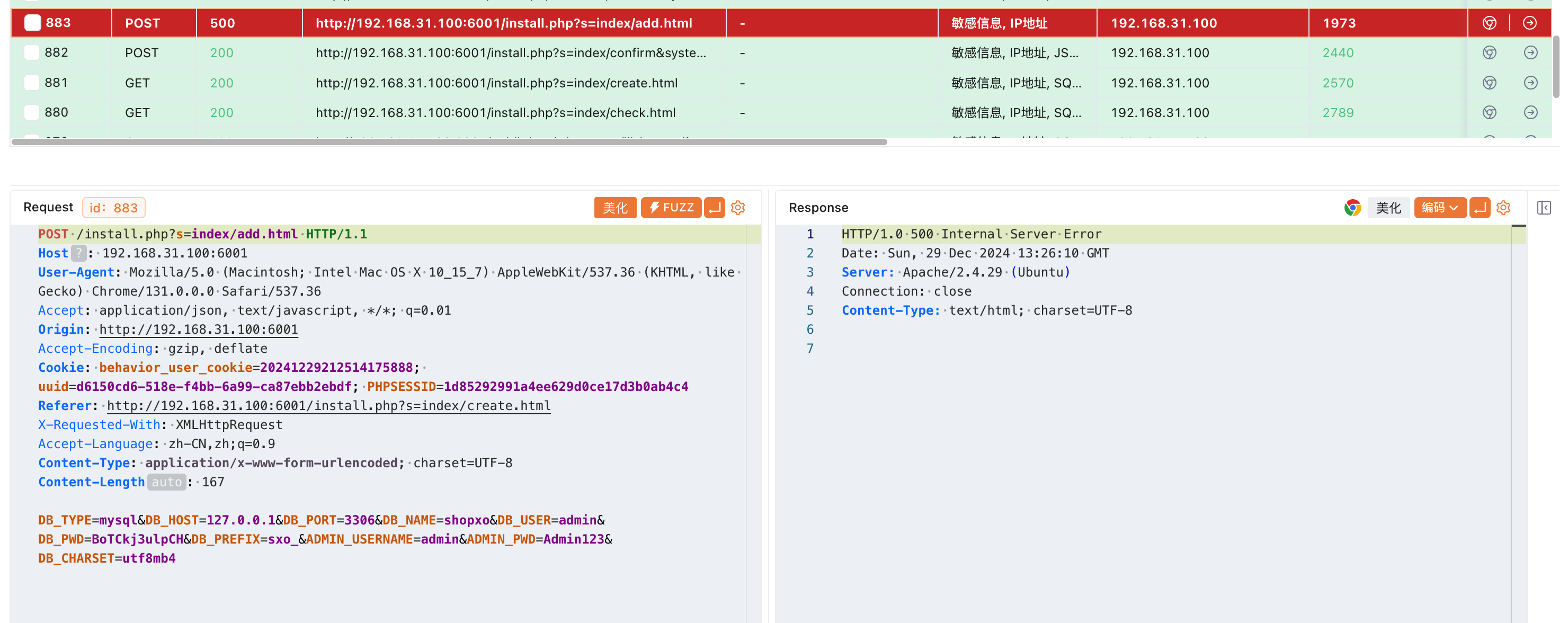
Task: Click the DB_CHARSET=utf8mb4 parameter
Action: [107, 558]
